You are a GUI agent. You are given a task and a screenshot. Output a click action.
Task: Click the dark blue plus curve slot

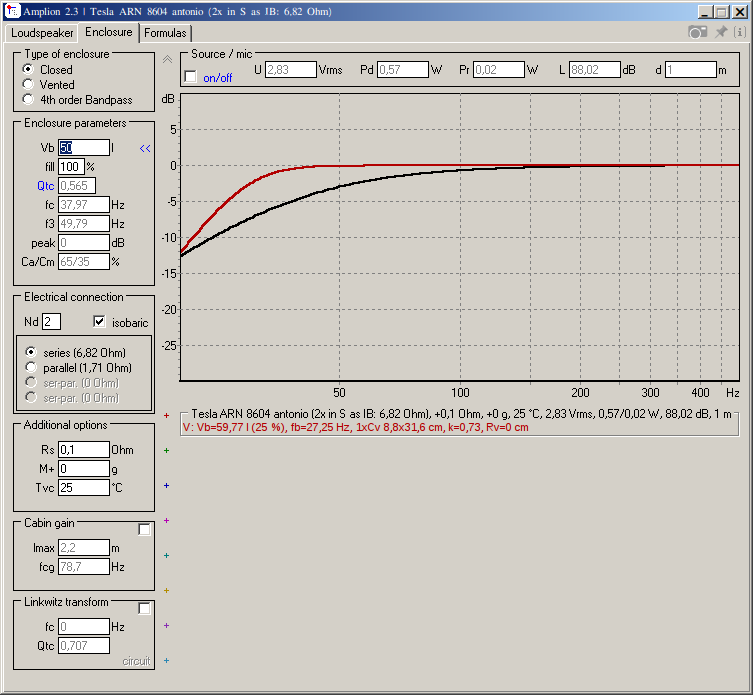pyautogui.click(x=167, y=486)
